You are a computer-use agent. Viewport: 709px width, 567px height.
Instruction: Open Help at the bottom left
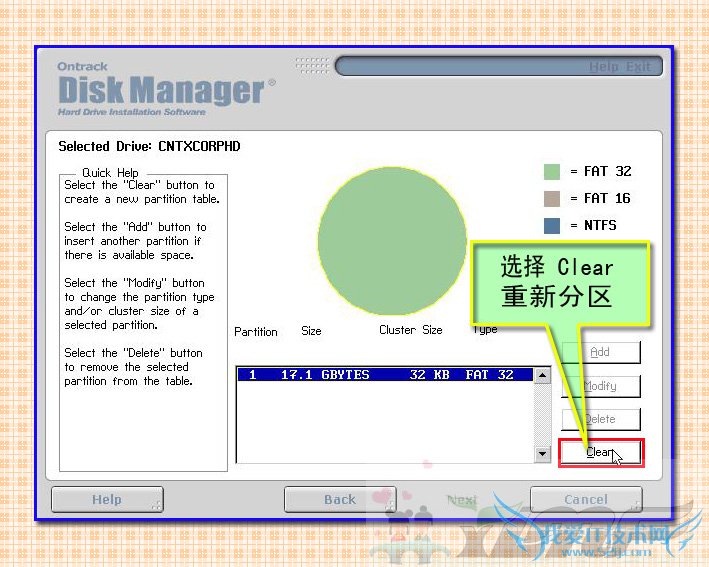coord(107,499)
